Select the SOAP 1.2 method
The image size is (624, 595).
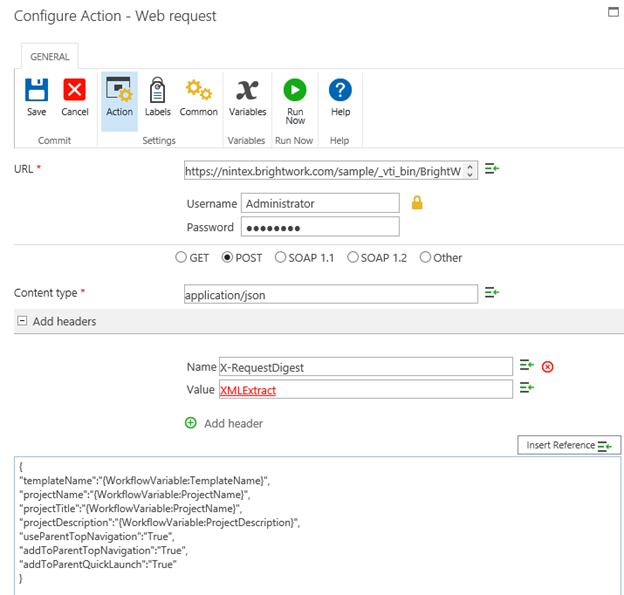pyautogui.click(x=353, y=257)
